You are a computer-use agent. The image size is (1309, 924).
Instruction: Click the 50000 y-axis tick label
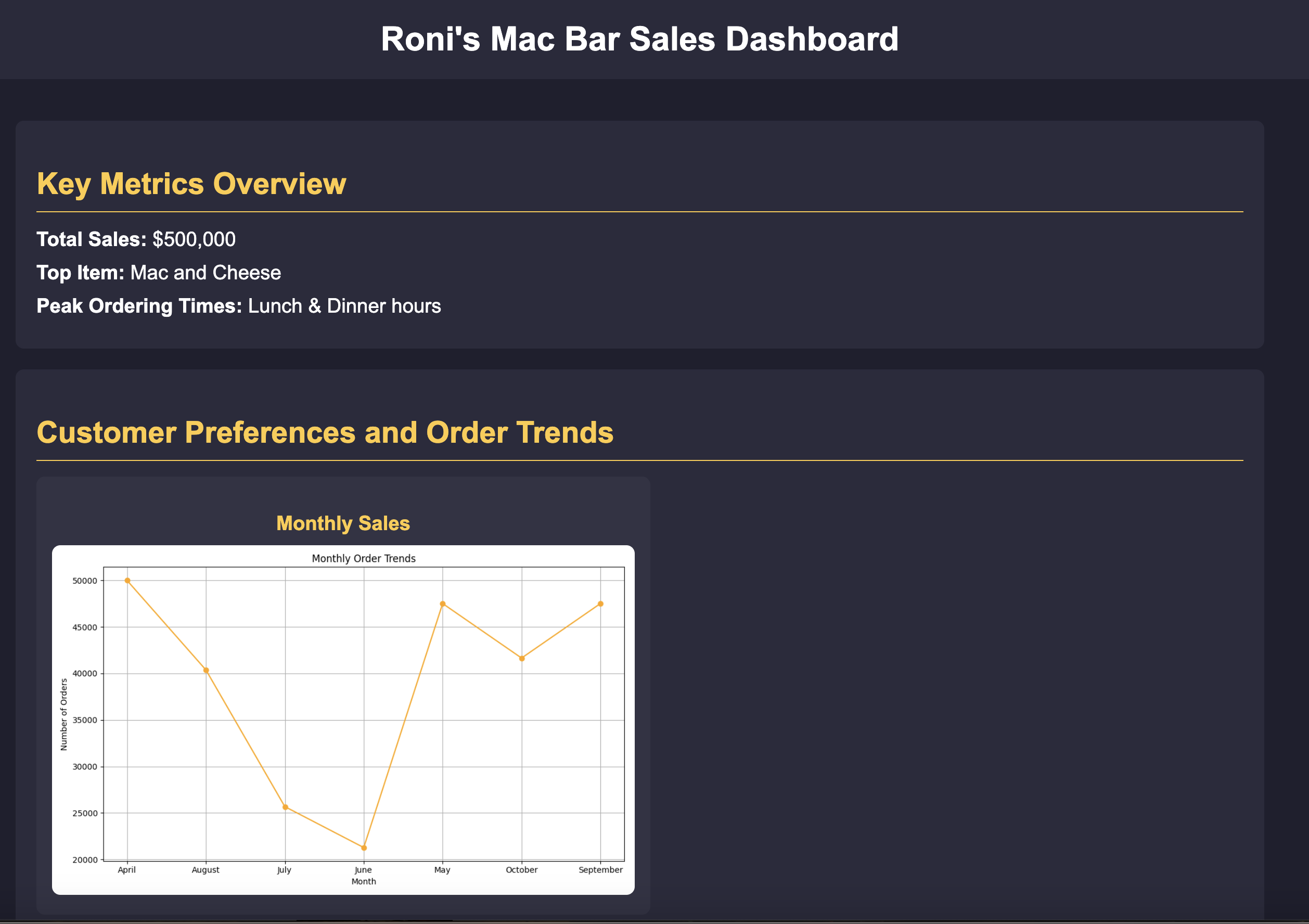[x=84, y=581]
